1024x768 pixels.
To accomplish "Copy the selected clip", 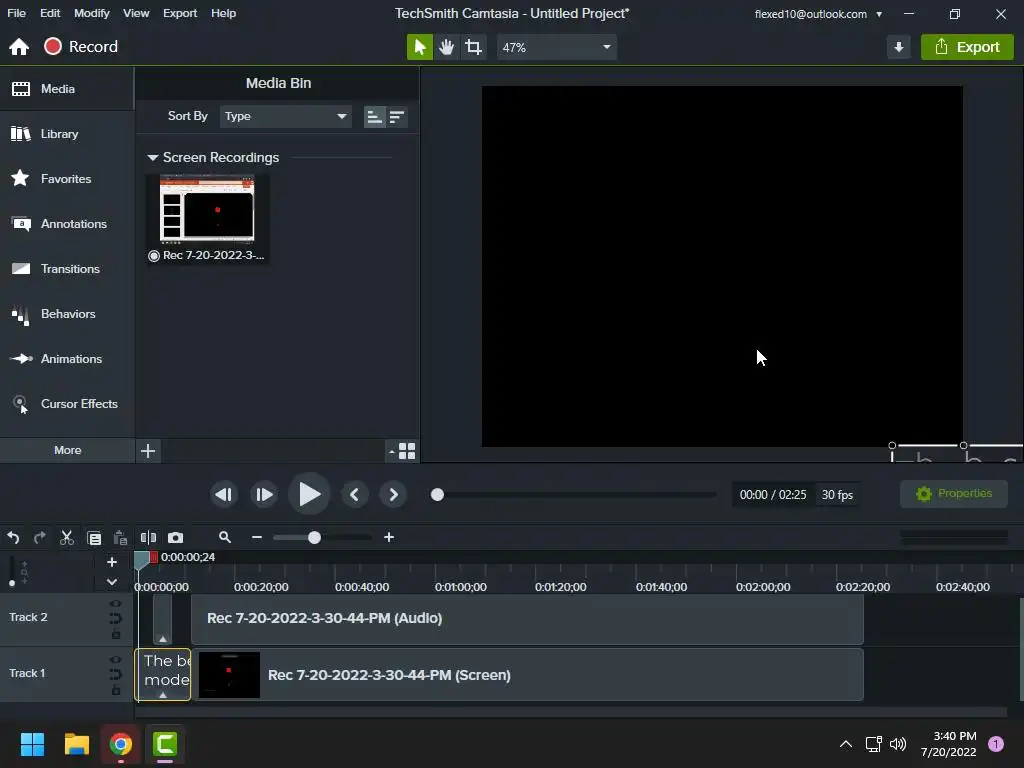I will tap(94, 538).
